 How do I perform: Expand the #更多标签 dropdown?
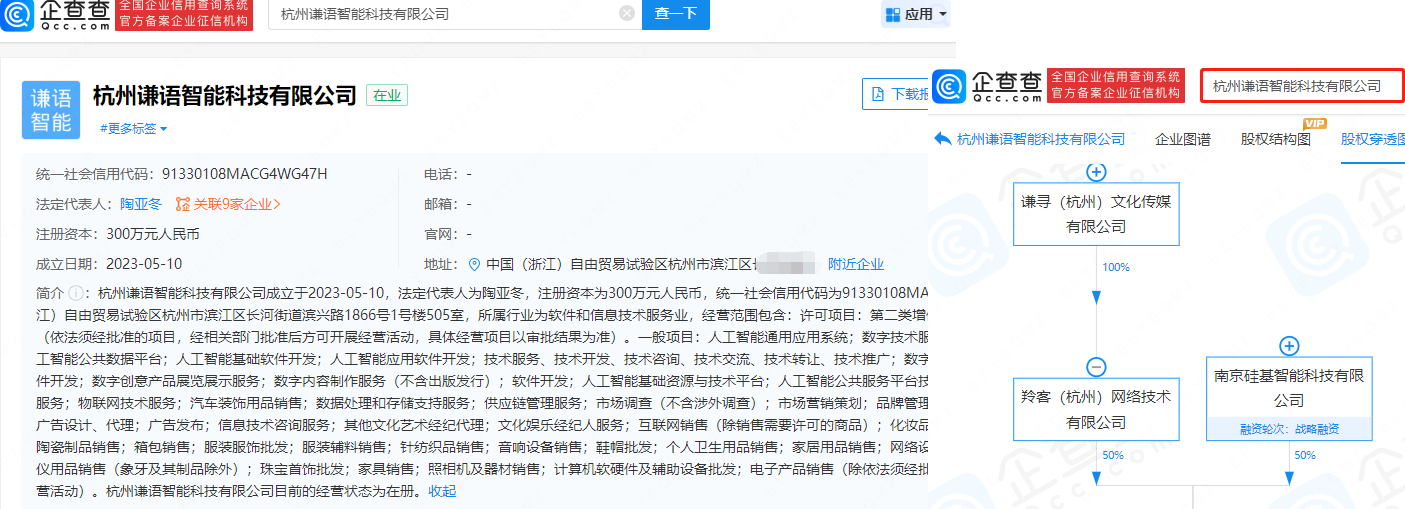click(x=133, y=128)
